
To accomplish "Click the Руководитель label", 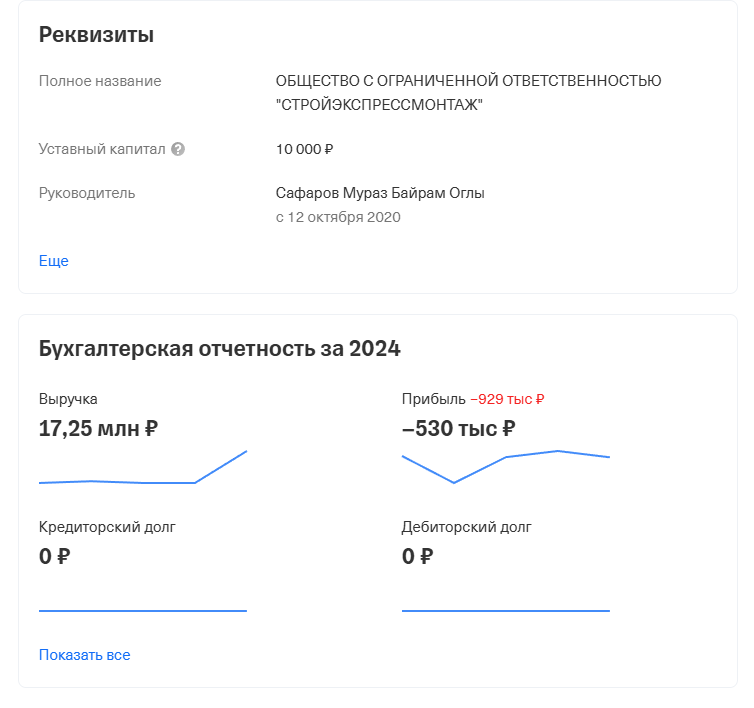I will (87, 193).
